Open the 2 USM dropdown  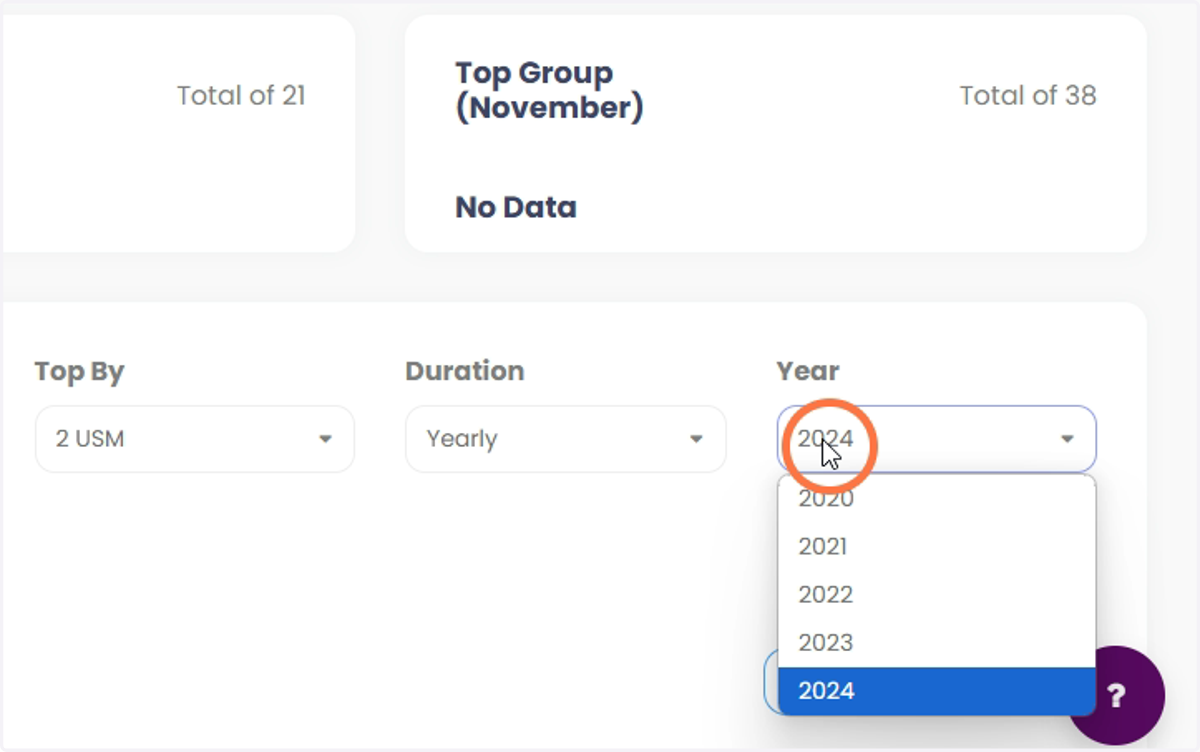[x=195, y=439]
